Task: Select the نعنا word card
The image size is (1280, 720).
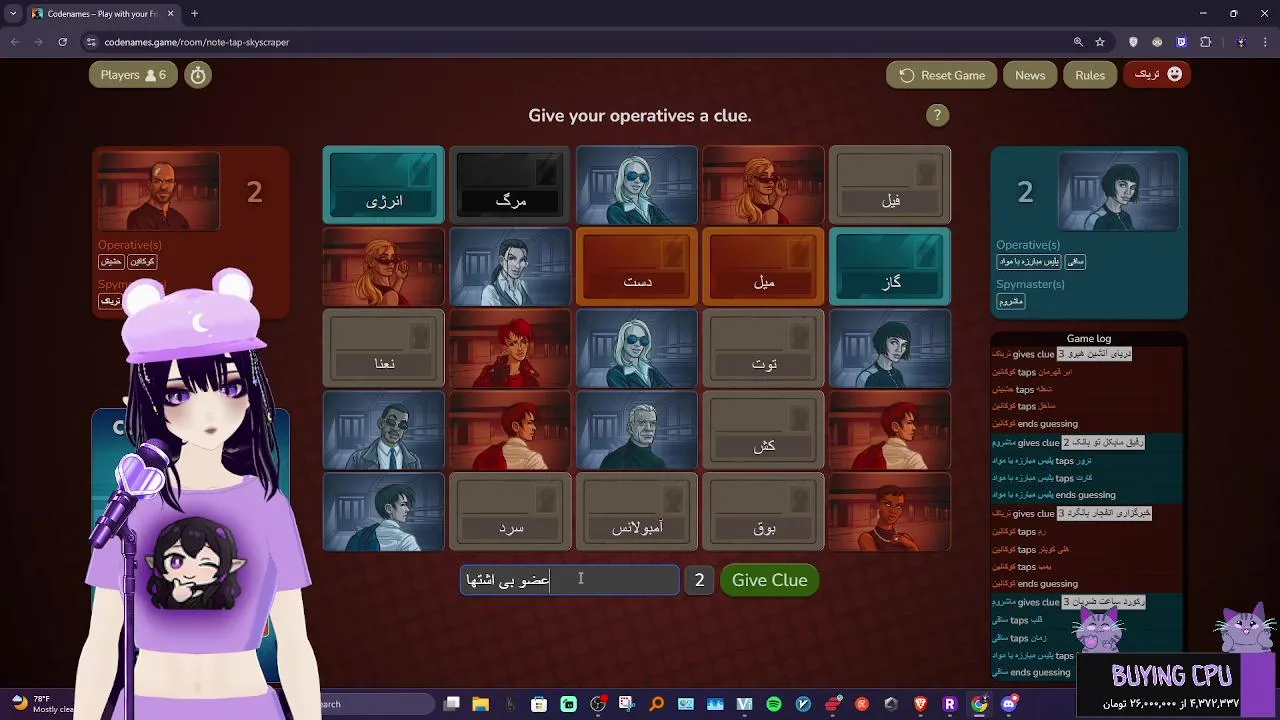Action: click(383, 348)
